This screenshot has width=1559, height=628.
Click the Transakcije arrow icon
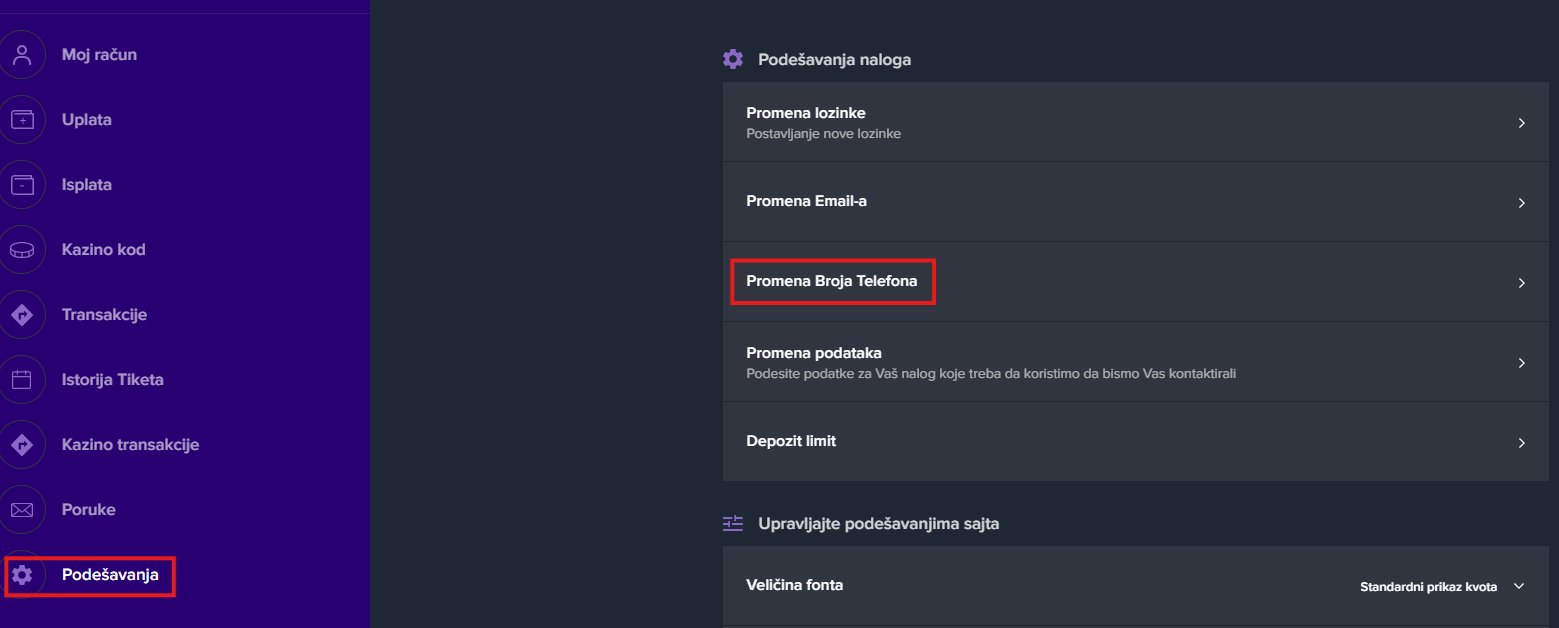pos(22,315)
